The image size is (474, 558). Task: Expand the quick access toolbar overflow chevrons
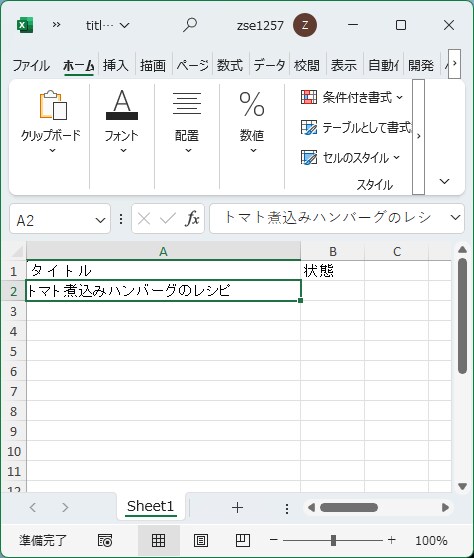coord(56,25)
